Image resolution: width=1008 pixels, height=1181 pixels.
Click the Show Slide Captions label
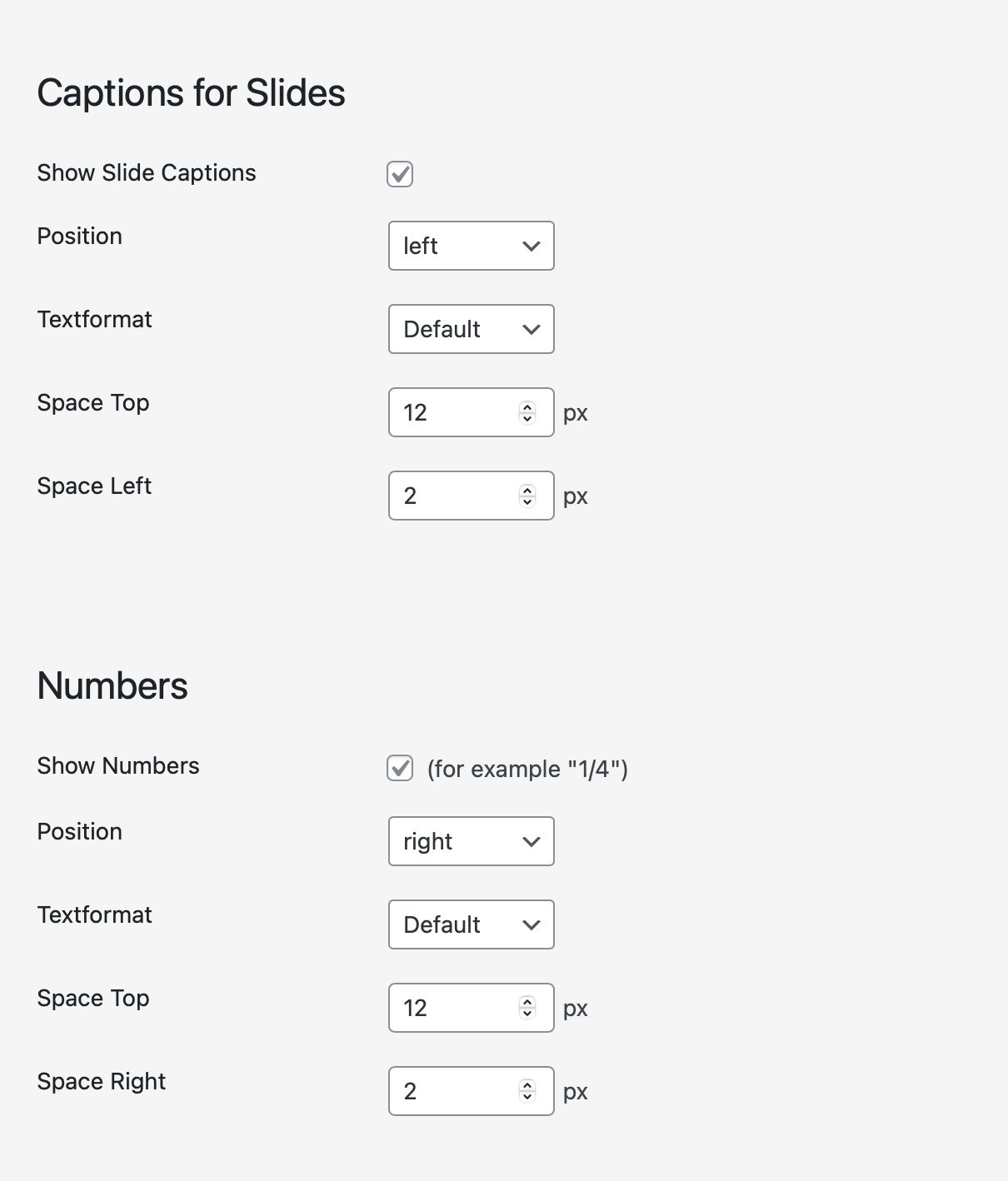click(147, 173)
